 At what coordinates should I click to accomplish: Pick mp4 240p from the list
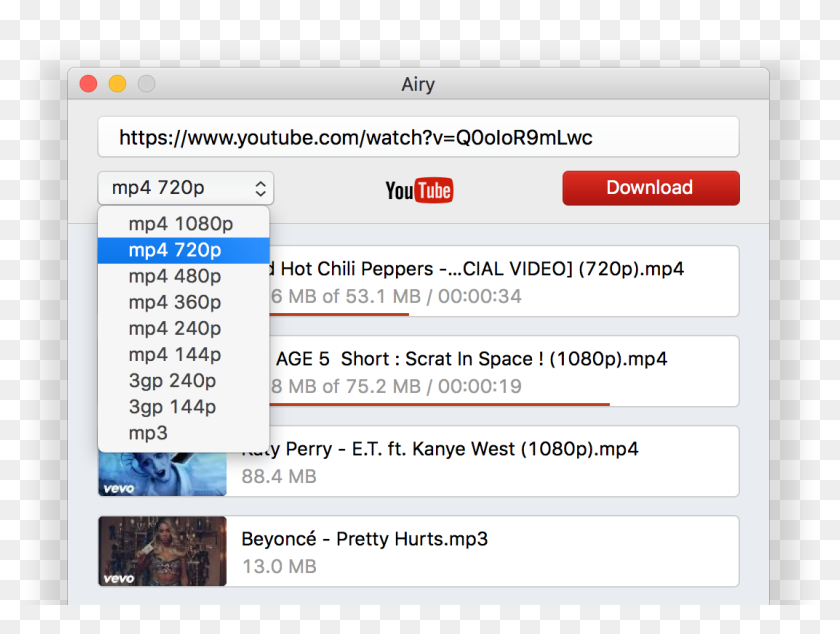(183, 329)
